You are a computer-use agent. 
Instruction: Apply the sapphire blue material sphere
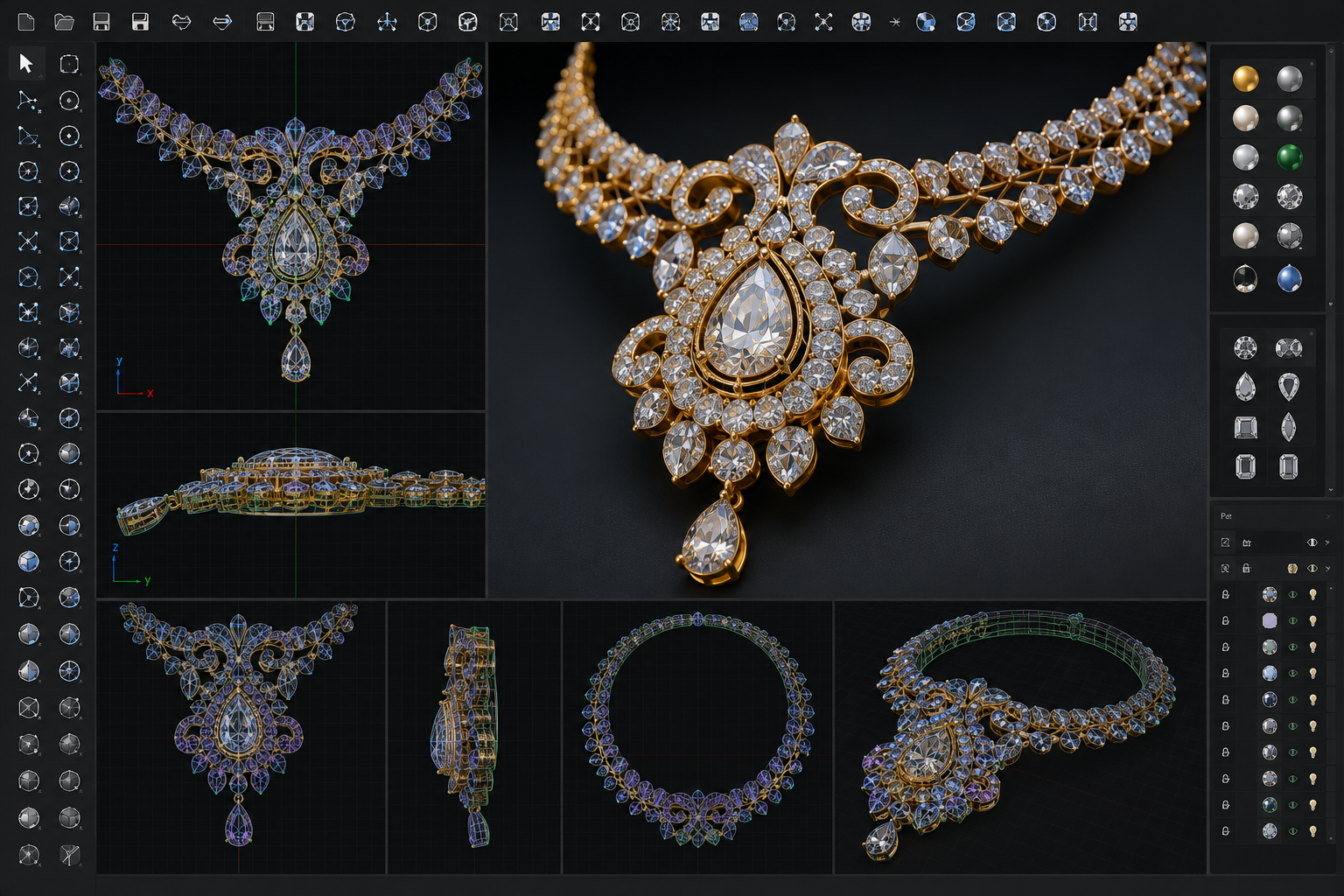tap(1289, 278)
